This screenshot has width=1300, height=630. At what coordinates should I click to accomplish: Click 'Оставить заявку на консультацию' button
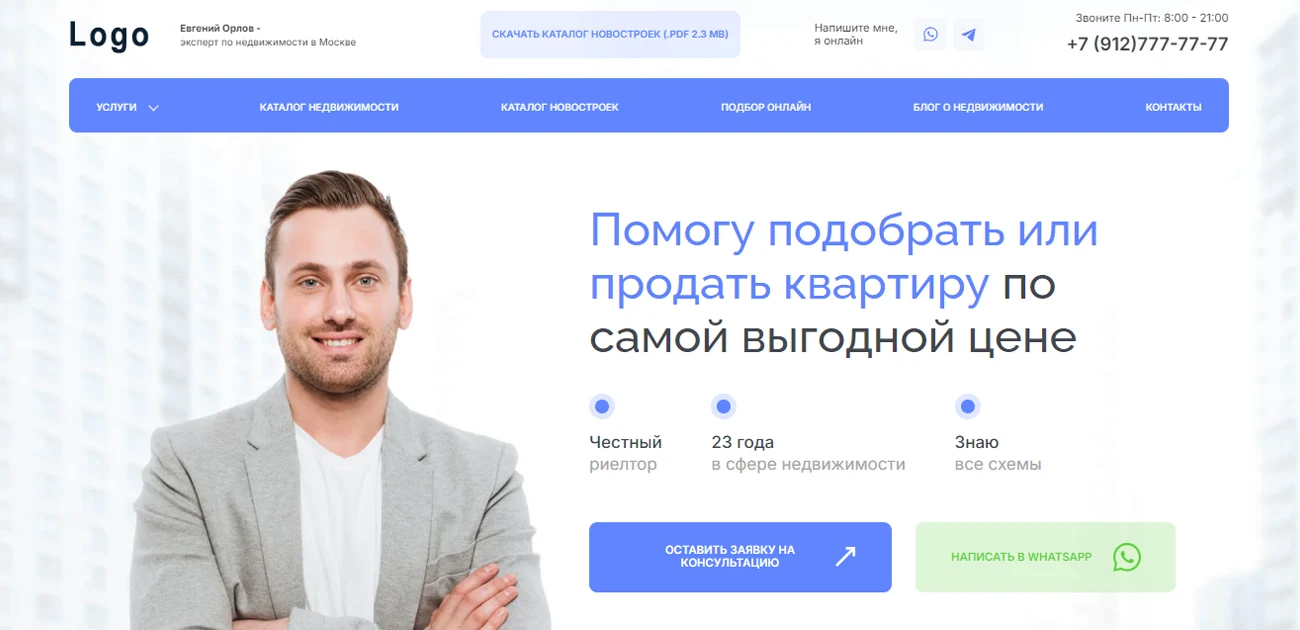coord(740,557)
